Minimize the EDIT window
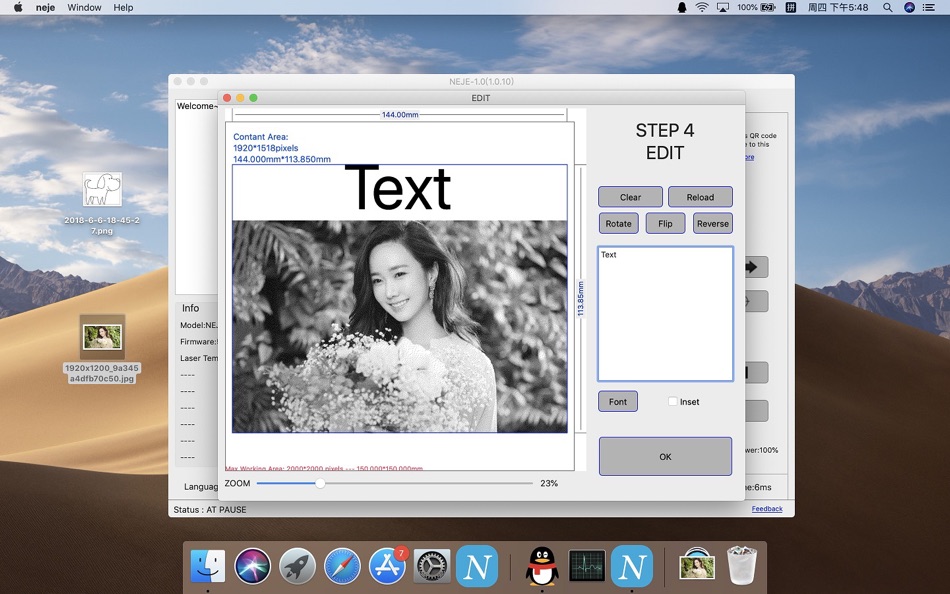The image size is (950, 594). coord(241,98)
